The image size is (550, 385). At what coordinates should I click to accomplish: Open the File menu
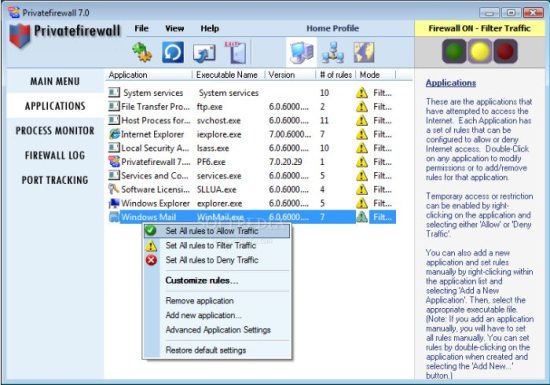141,28
